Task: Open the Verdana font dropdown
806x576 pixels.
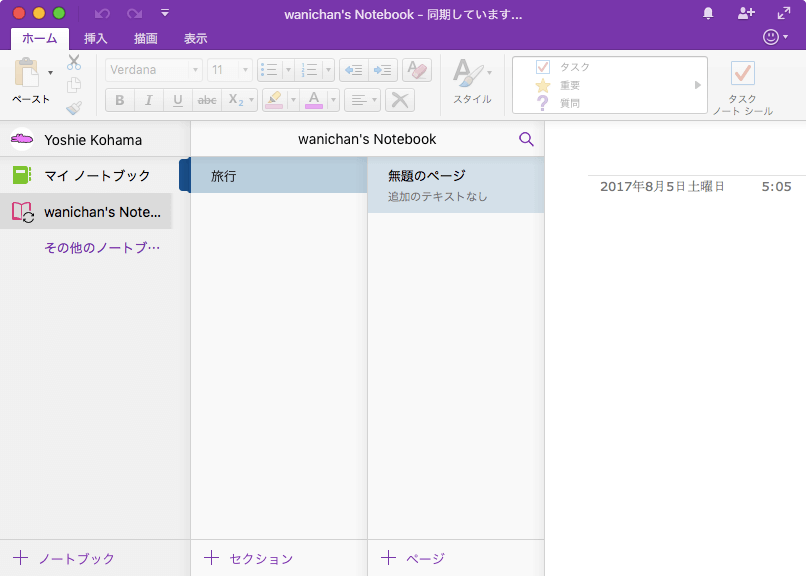Action: pos(195,70)
